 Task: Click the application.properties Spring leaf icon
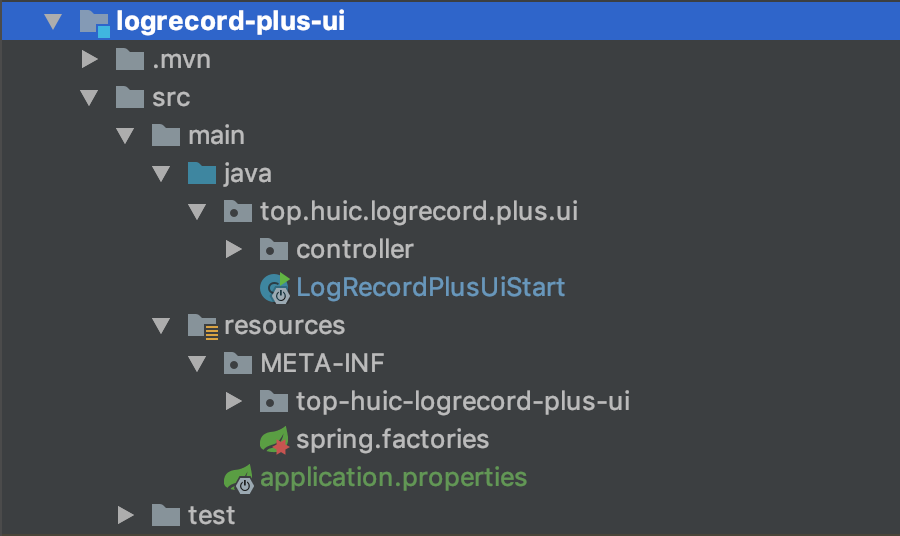[238, 479]
